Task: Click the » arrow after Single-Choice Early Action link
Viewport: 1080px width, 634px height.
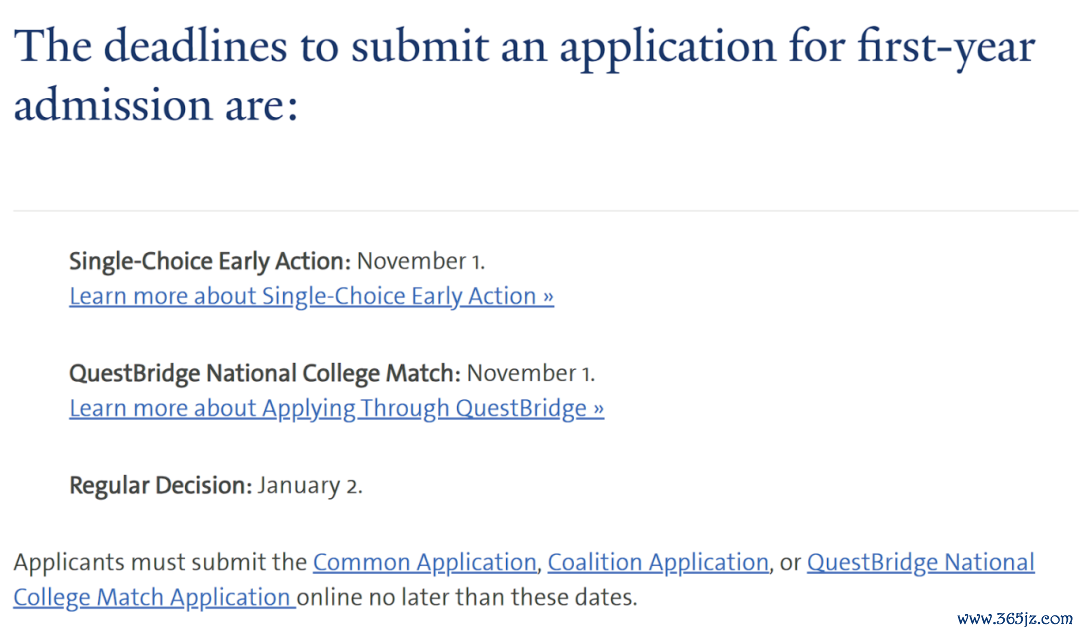Action: 548,296
